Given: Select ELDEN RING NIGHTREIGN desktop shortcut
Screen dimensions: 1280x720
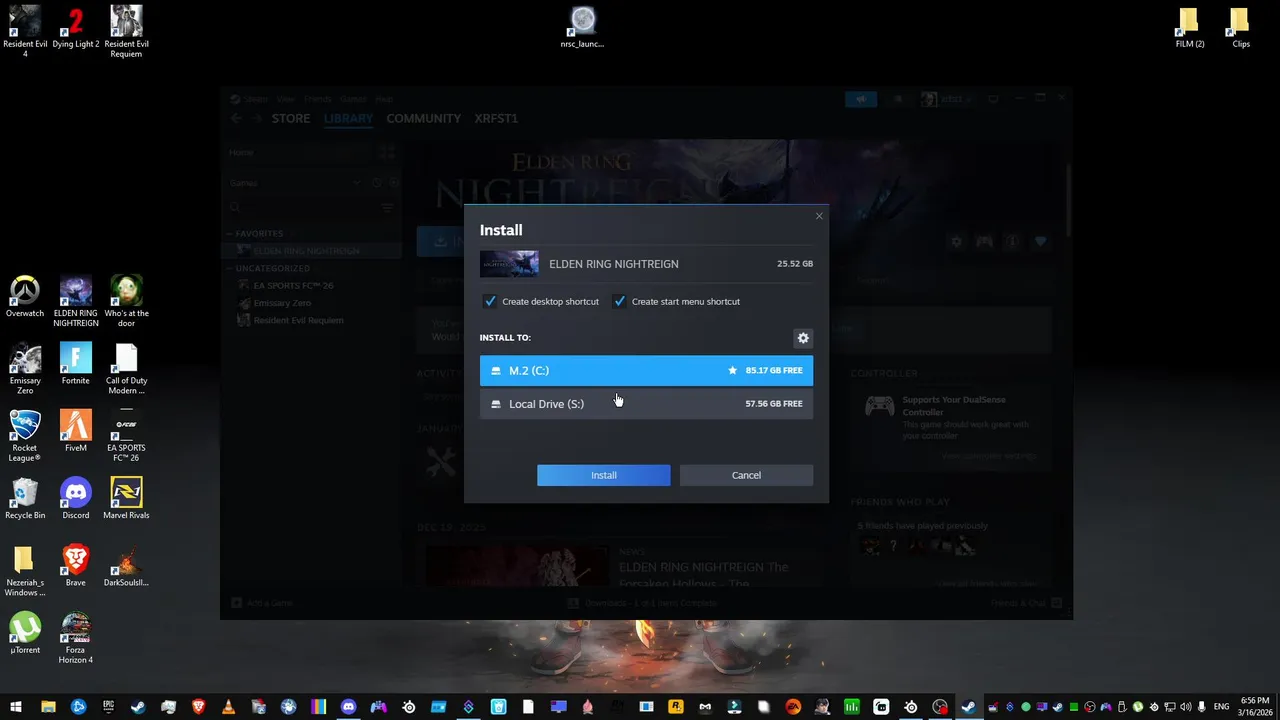Looking at the screenshot, I should coord(76,301).
